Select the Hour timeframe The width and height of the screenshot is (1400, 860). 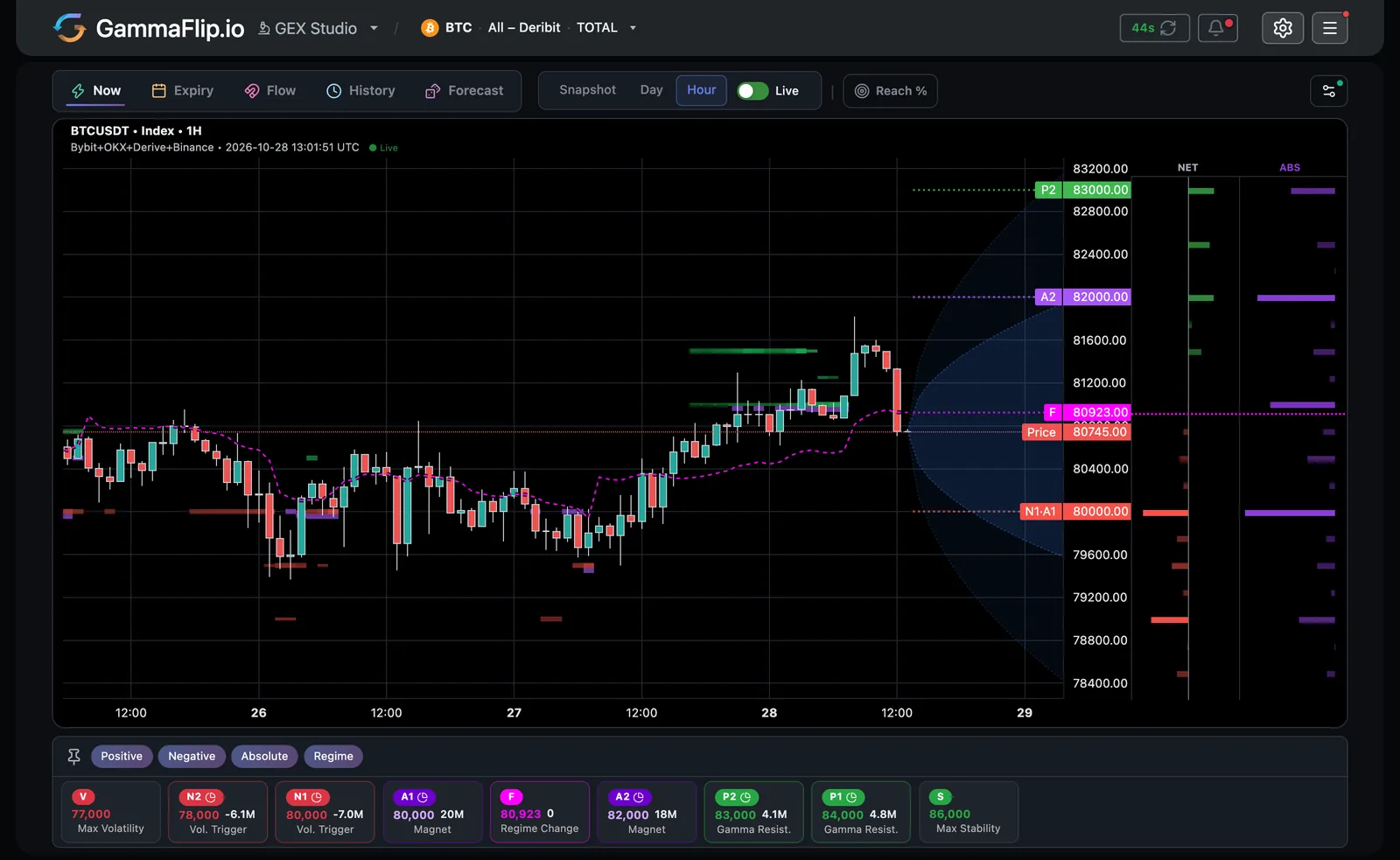tap(701, 90)
